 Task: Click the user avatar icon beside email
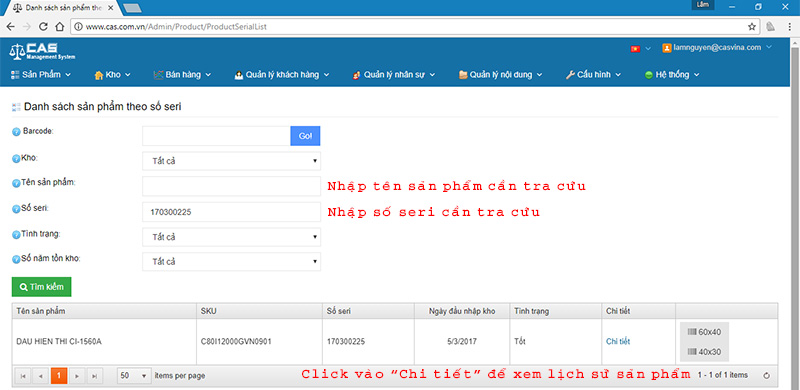tap(666, 48)
